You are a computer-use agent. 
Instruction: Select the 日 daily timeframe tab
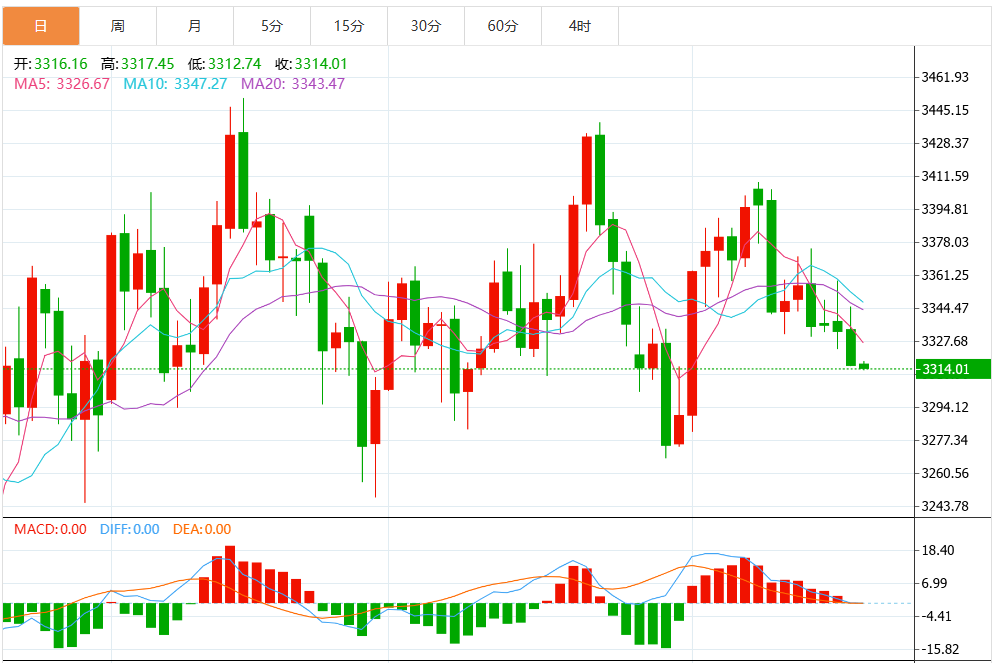click(x=41, y=26)
